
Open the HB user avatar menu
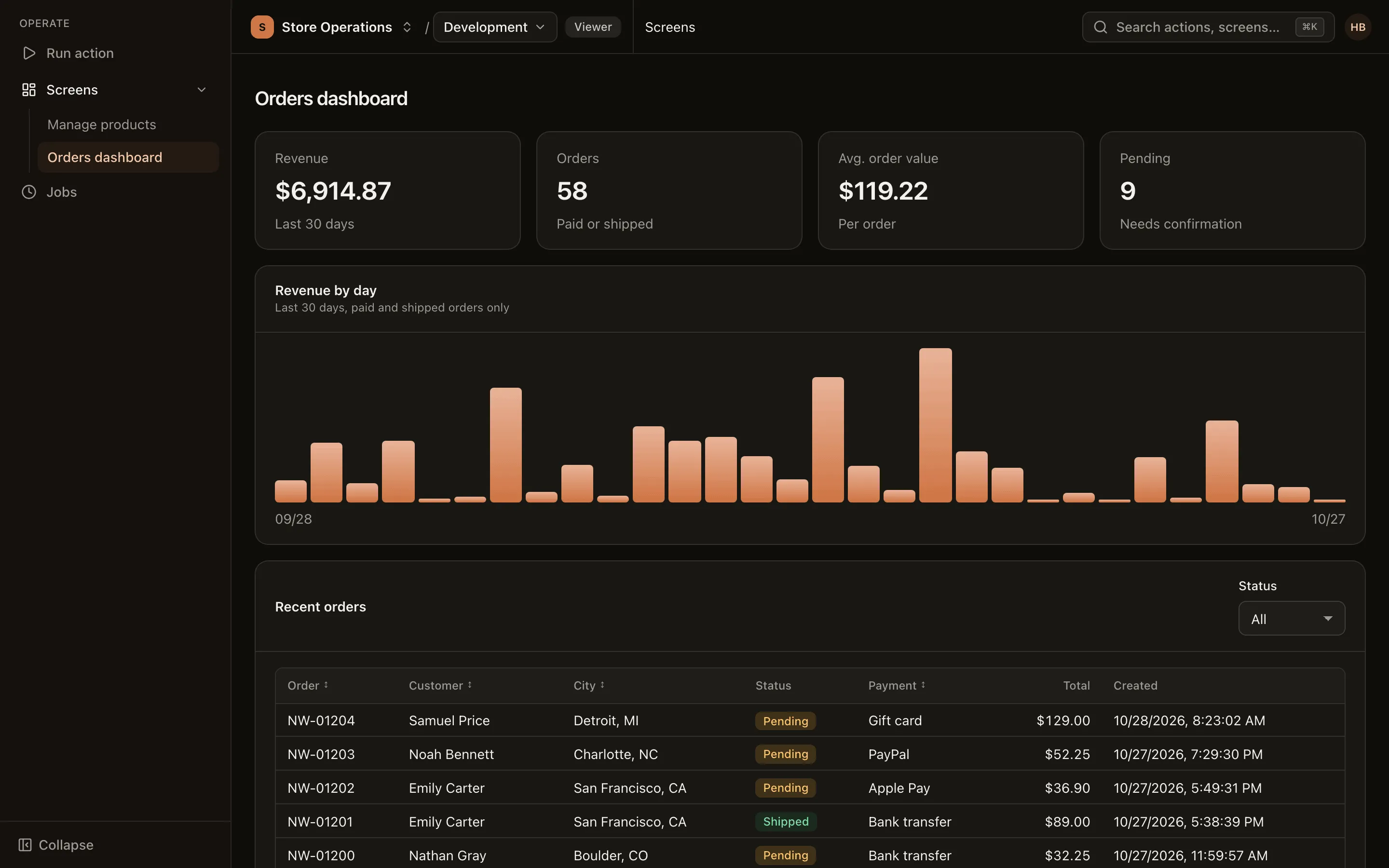tap(1358, 27)
